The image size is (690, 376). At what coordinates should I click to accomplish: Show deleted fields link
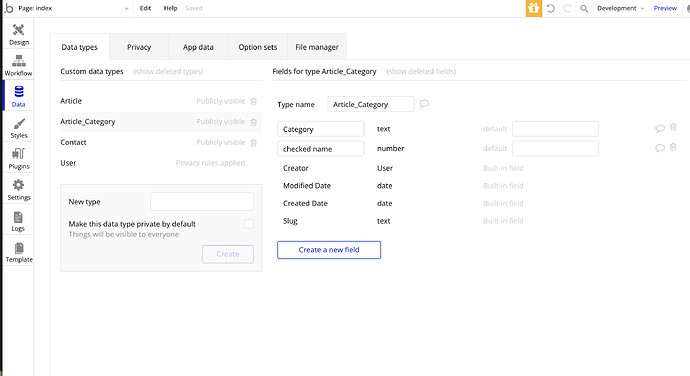(x=421, y=71)
